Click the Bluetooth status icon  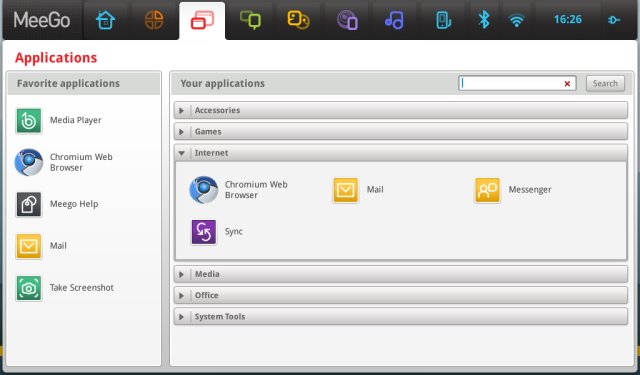[x=484, y=19]
